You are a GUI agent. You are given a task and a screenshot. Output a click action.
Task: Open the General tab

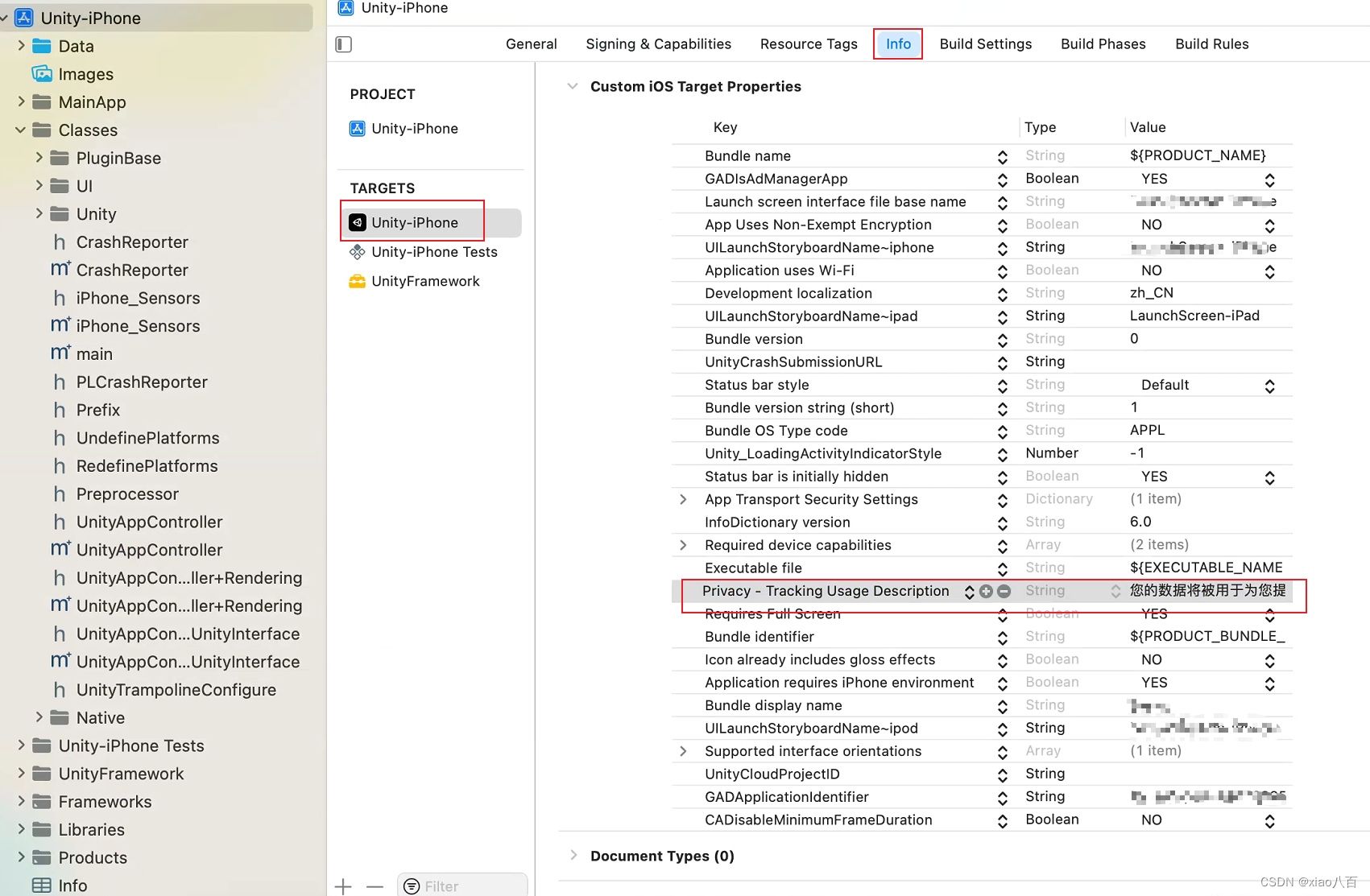pos(532,44)
